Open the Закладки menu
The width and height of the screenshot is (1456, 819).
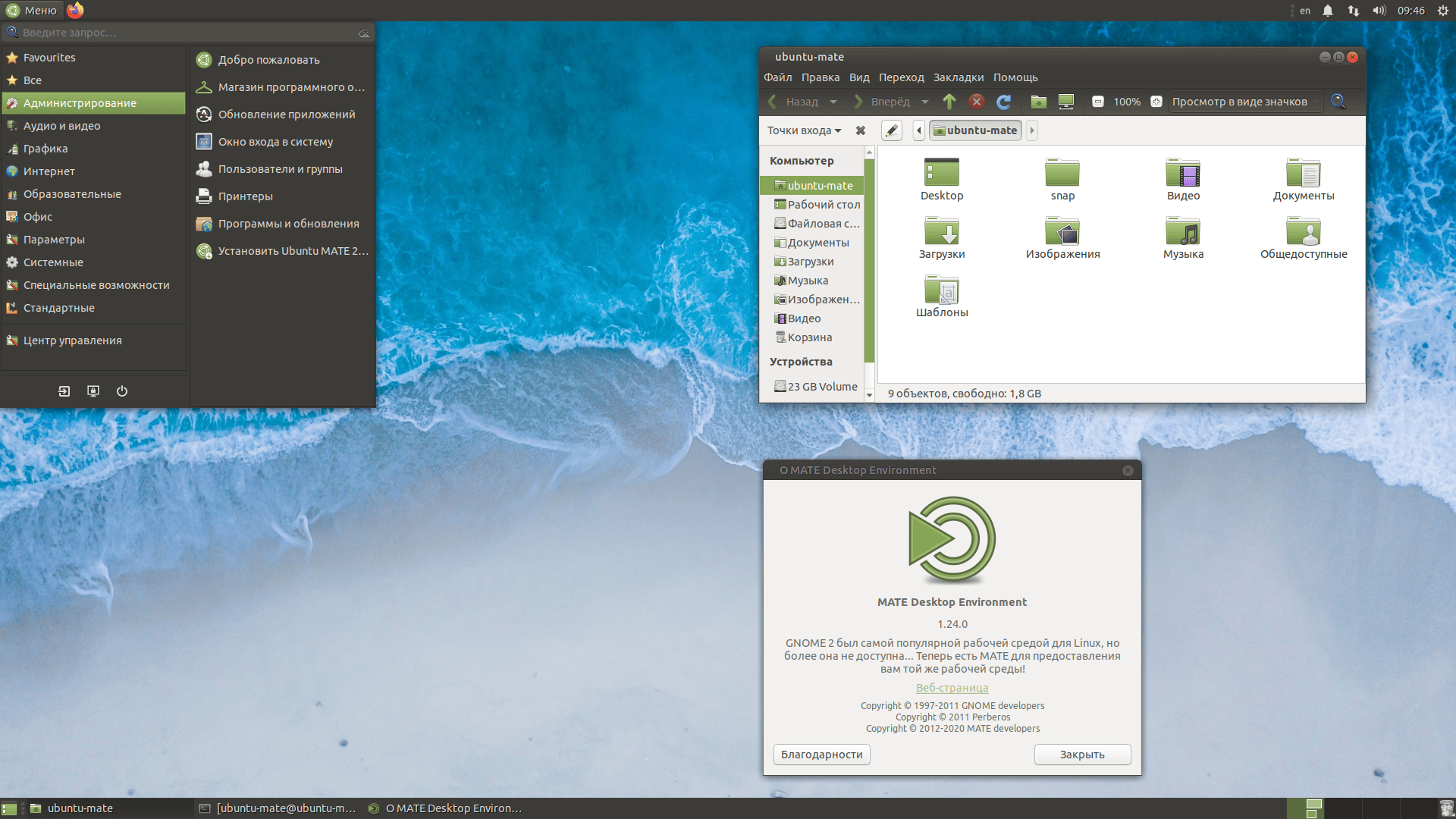pos(959,77)
